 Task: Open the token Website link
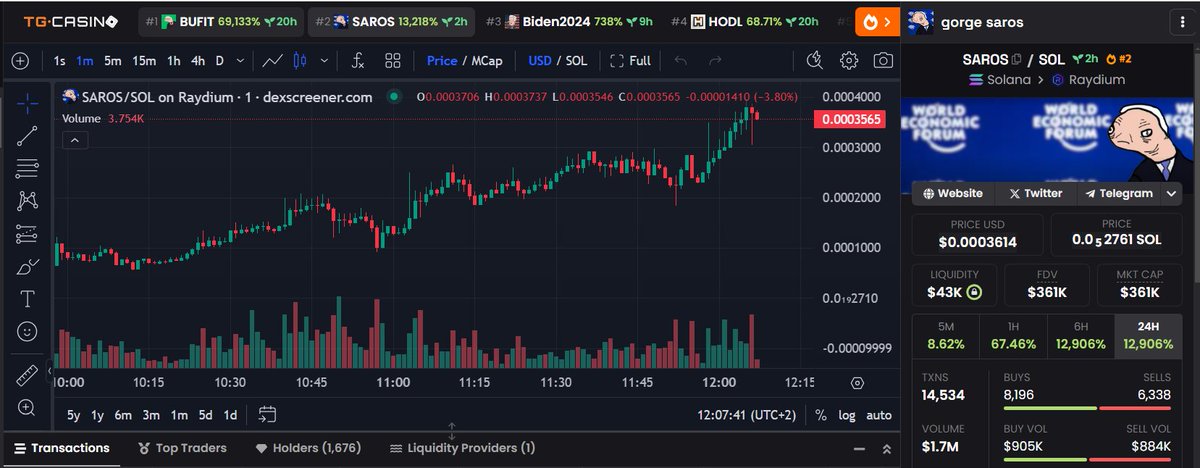[953, 194]
